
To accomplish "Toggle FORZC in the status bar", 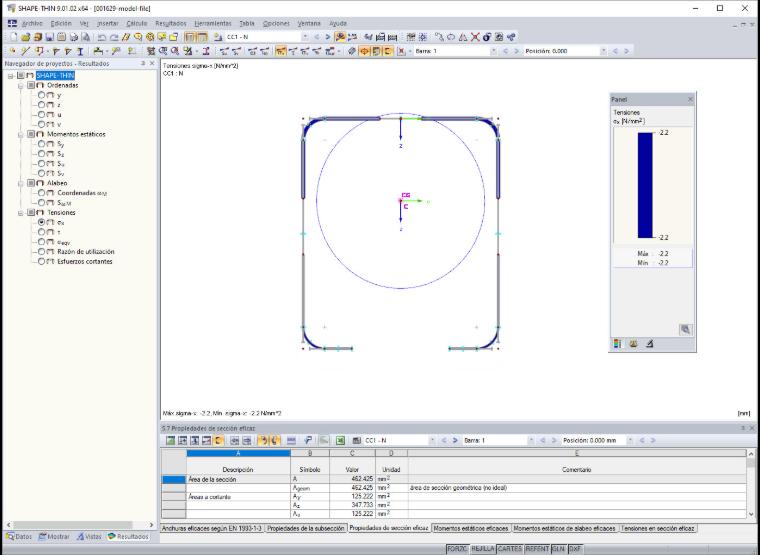I will pyautogui.click(x=458, y=549).
